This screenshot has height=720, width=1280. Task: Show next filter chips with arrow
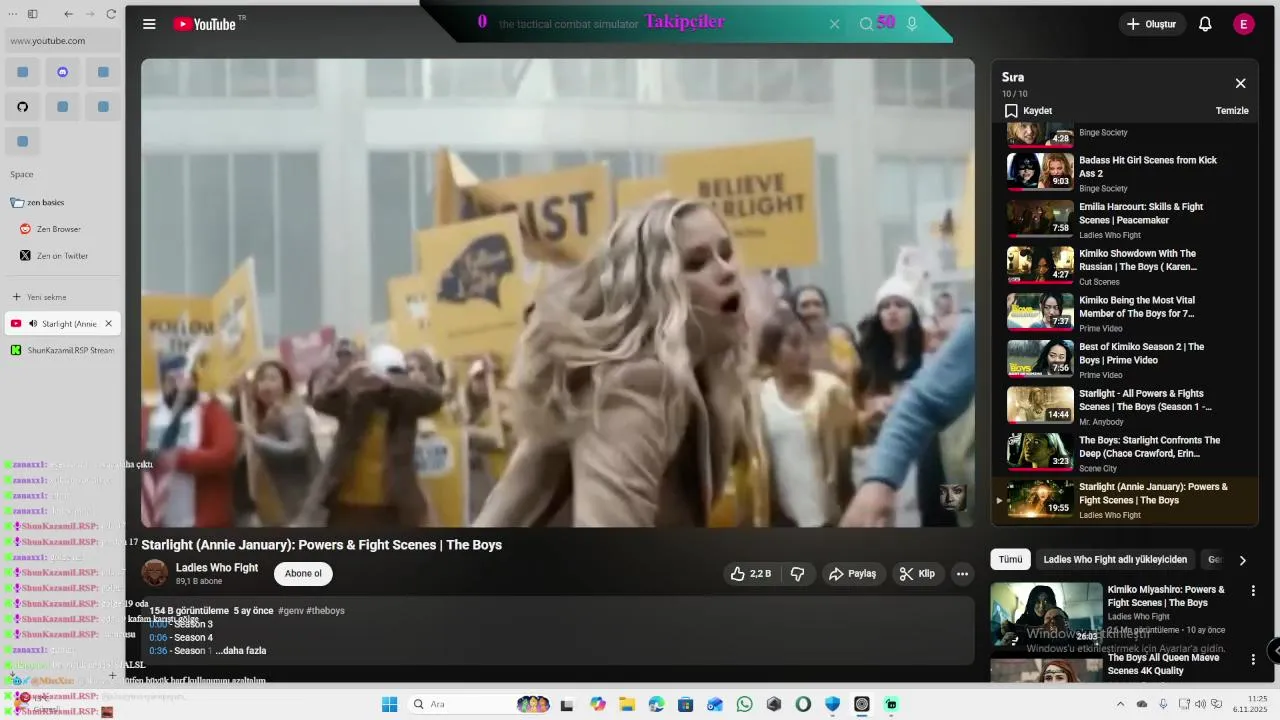tap(1243, 560)
